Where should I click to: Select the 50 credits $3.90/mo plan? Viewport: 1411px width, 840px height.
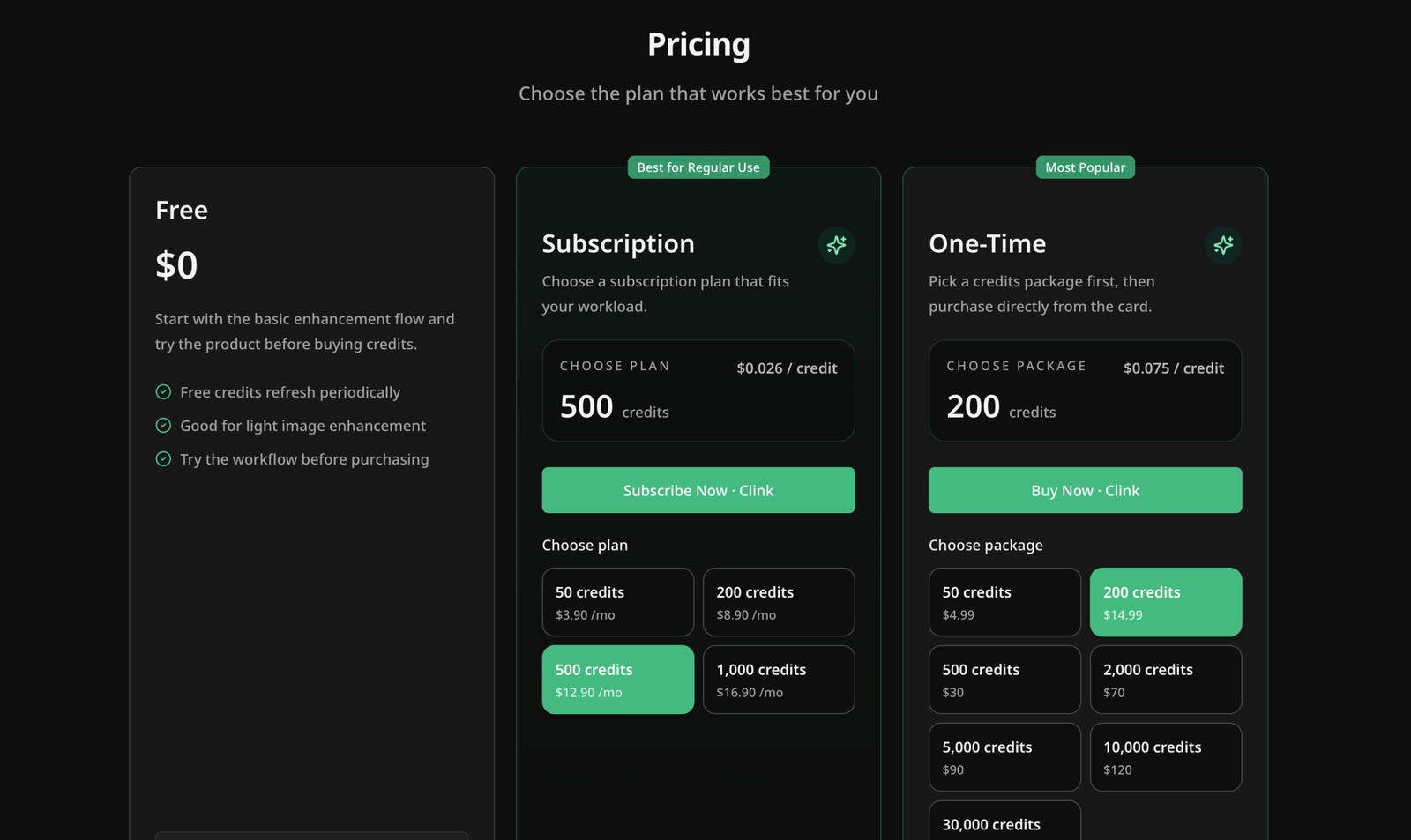618,602
